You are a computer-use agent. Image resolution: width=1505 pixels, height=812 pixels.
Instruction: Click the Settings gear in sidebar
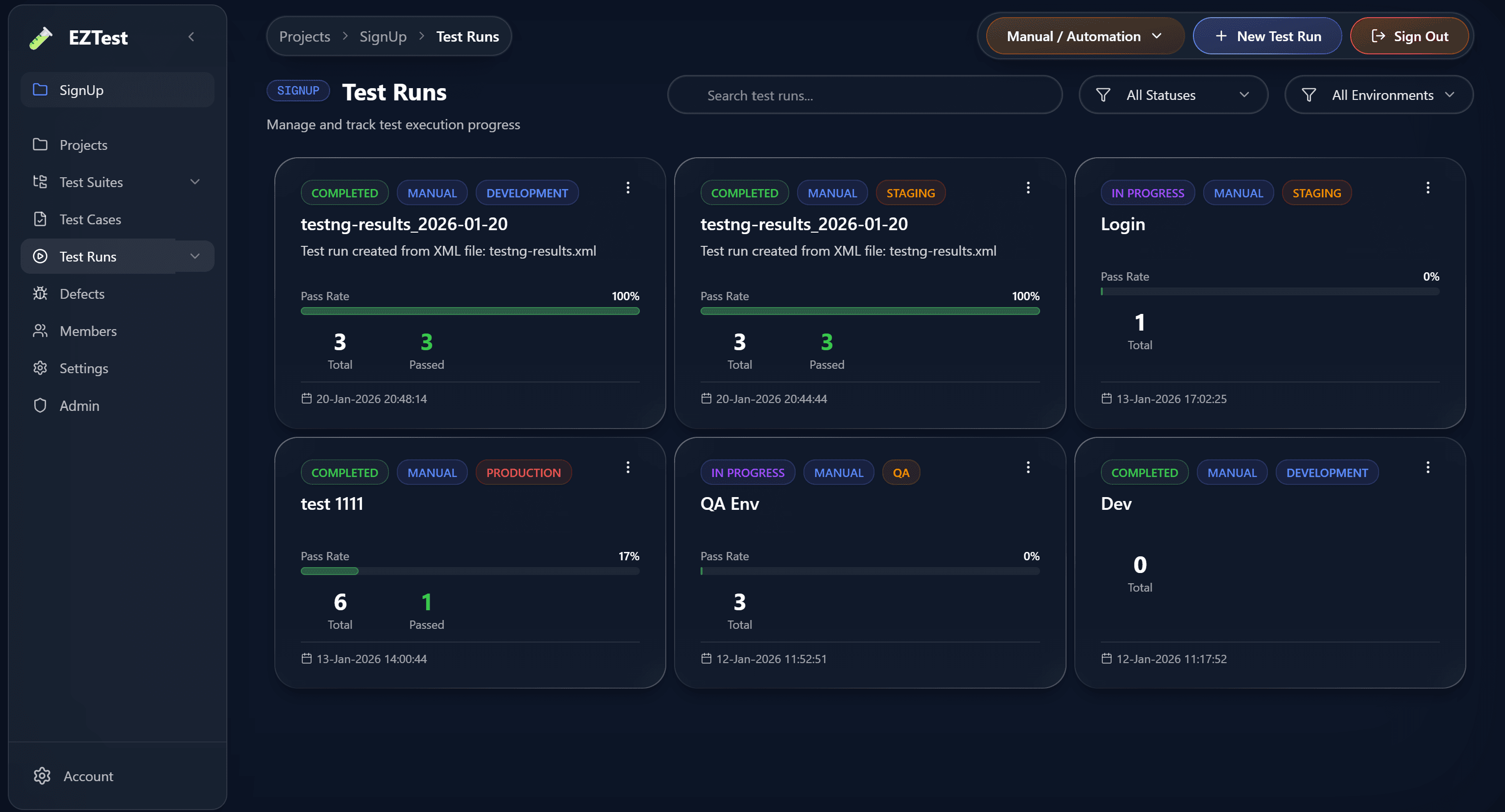click(40, 368)
